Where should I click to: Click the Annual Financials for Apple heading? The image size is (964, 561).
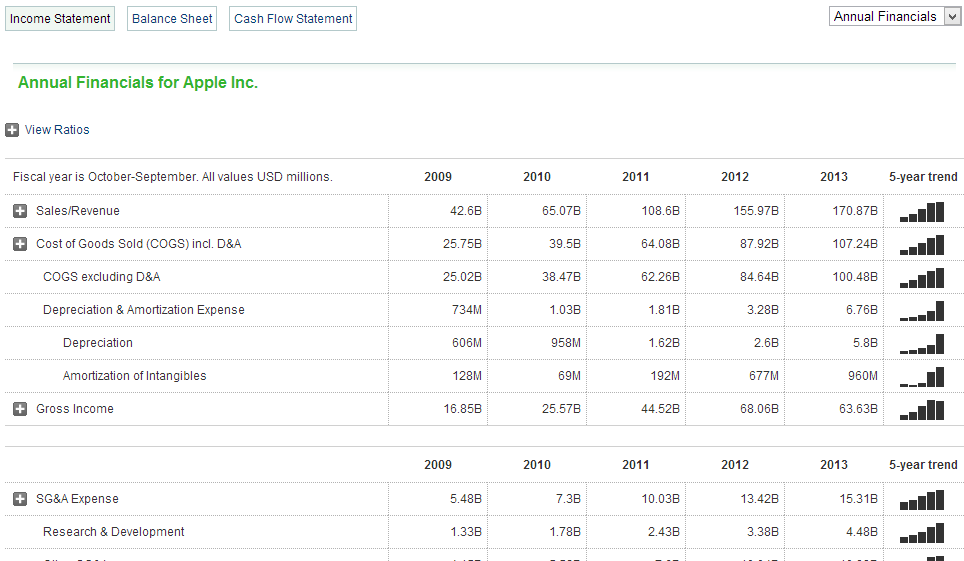(x=138, y=83)
